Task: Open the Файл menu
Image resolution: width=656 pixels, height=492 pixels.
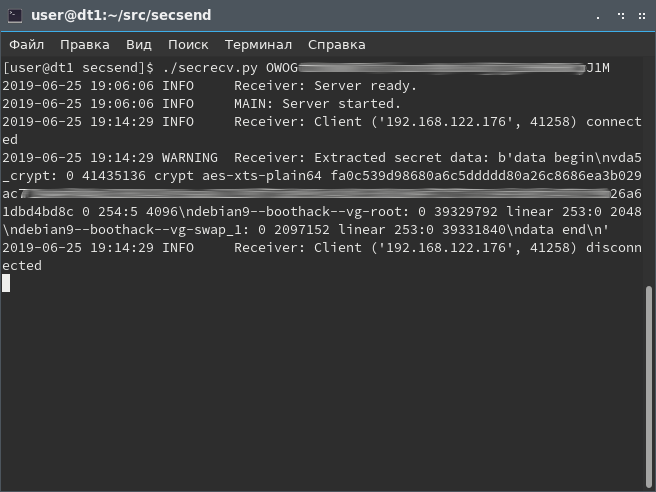Action: point(28,45)
